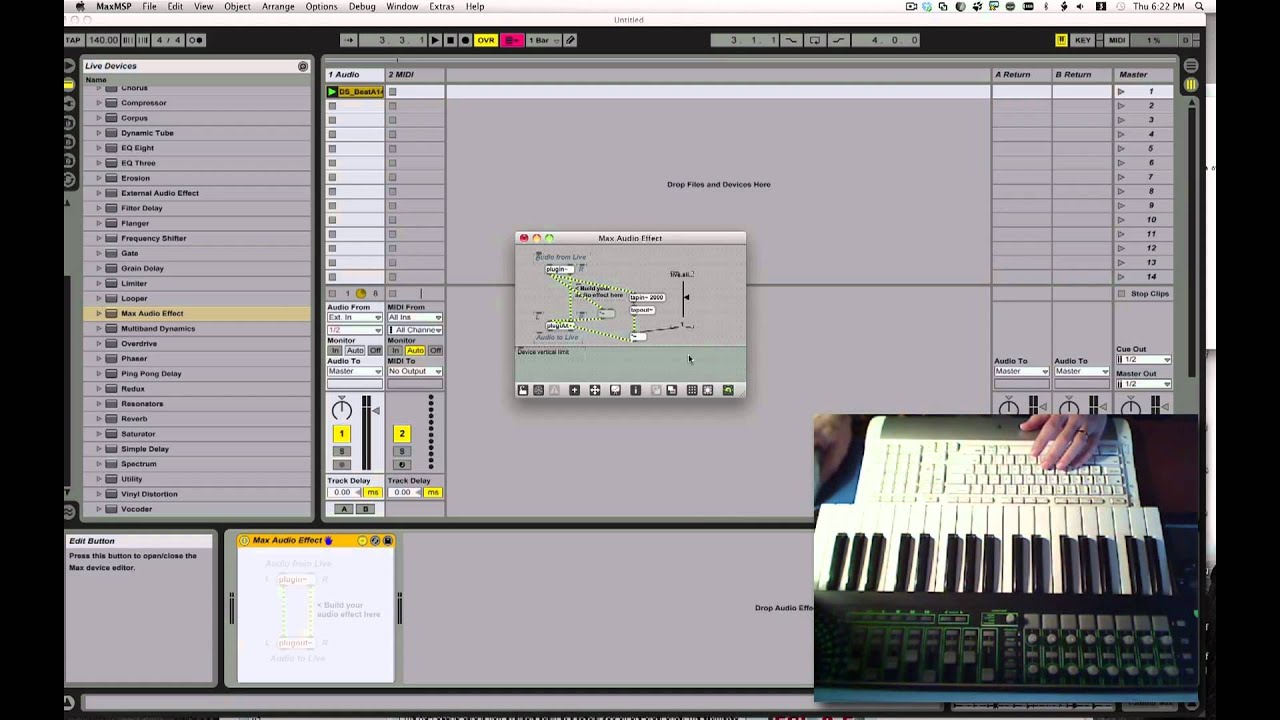
Task: Select Saturator in the device list
Action: point(138,434)
